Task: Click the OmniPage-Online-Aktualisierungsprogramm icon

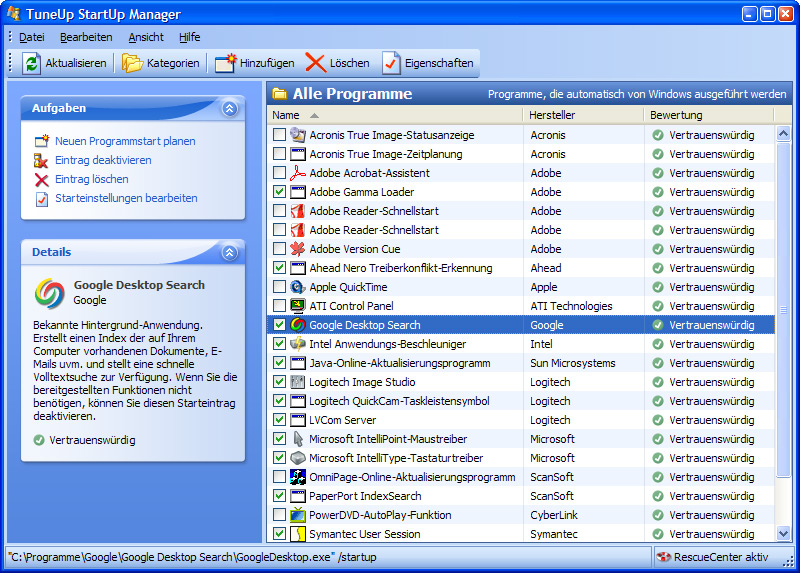Action: 297,477
